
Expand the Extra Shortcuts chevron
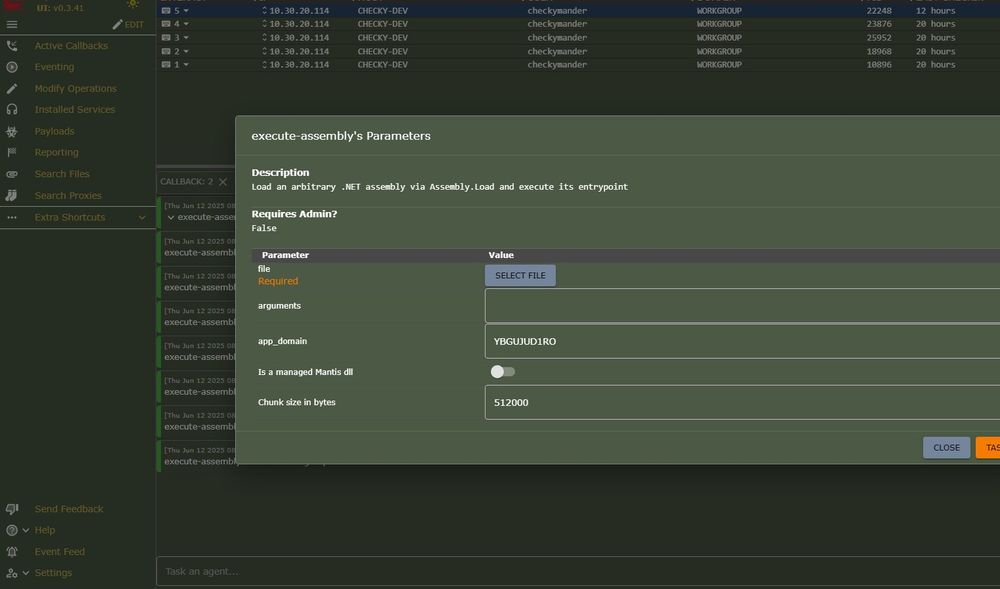(142, 217)
